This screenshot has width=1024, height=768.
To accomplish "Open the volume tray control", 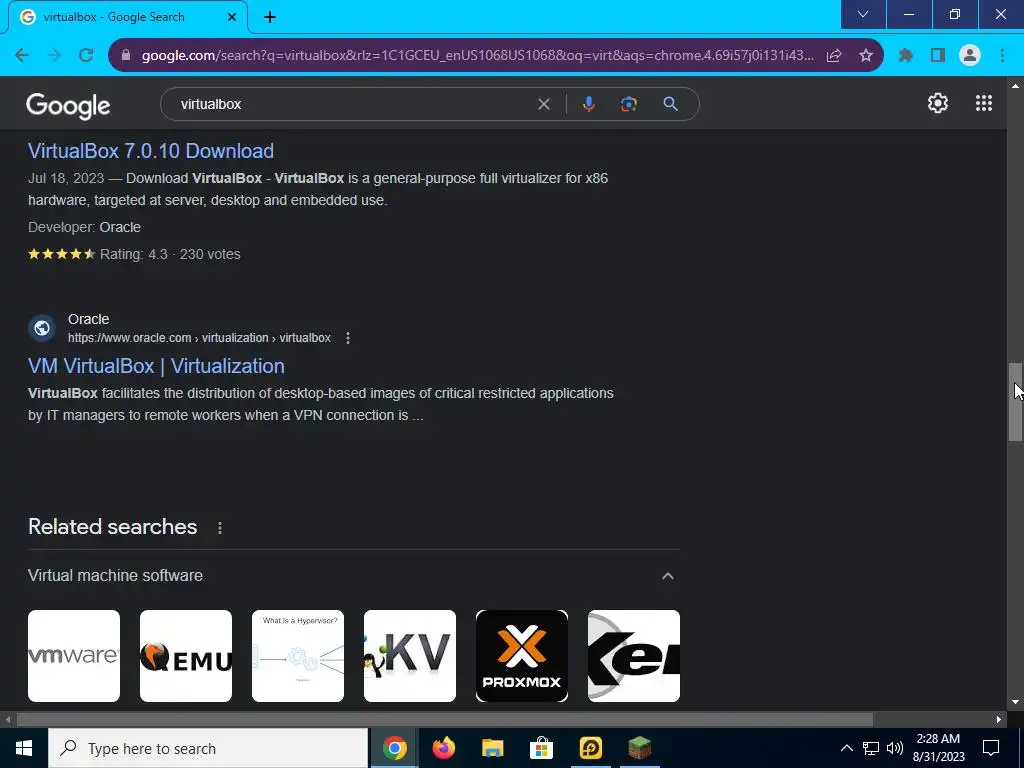I will 895,748.
